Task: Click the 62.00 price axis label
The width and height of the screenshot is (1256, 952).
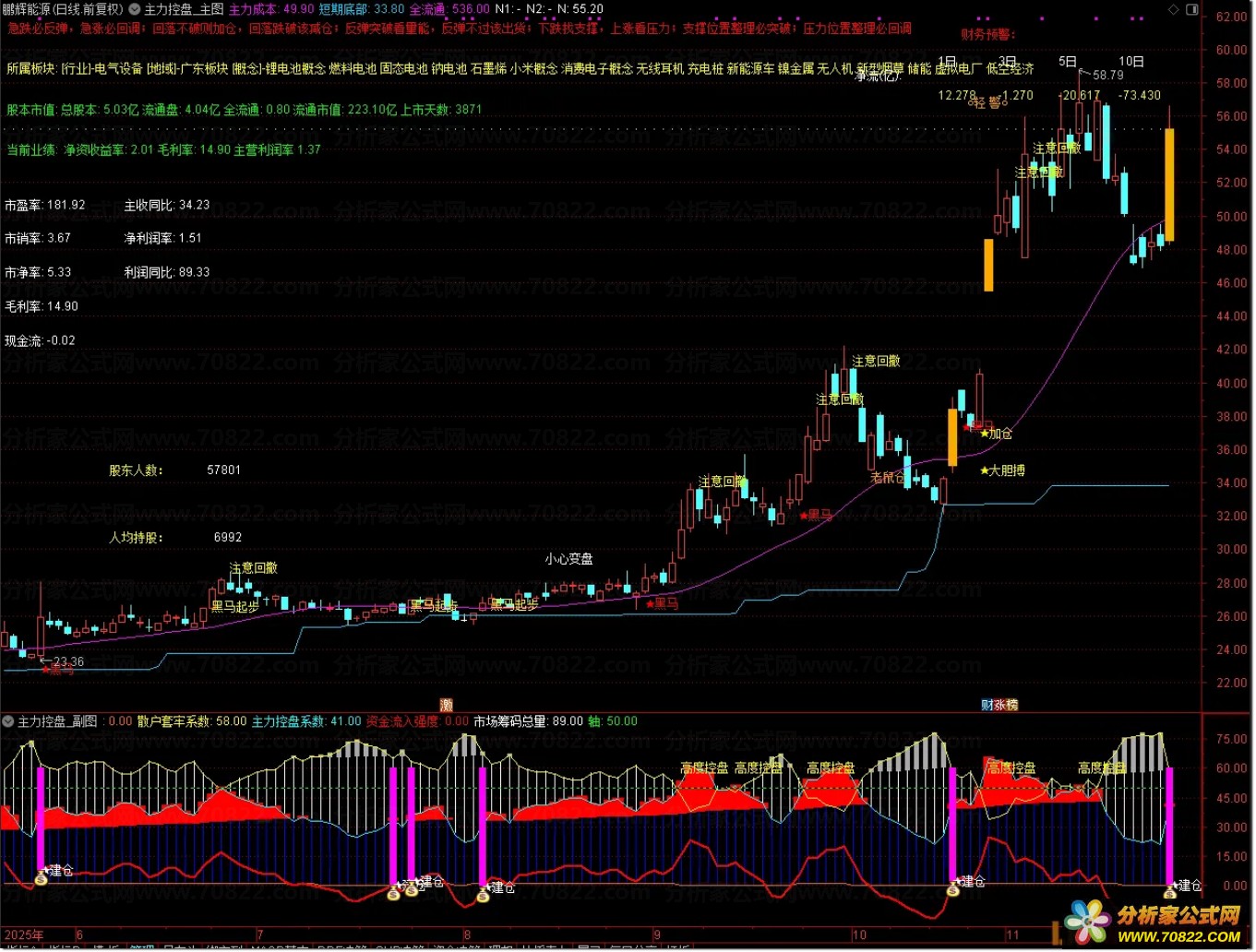Action: (1231, 17)
